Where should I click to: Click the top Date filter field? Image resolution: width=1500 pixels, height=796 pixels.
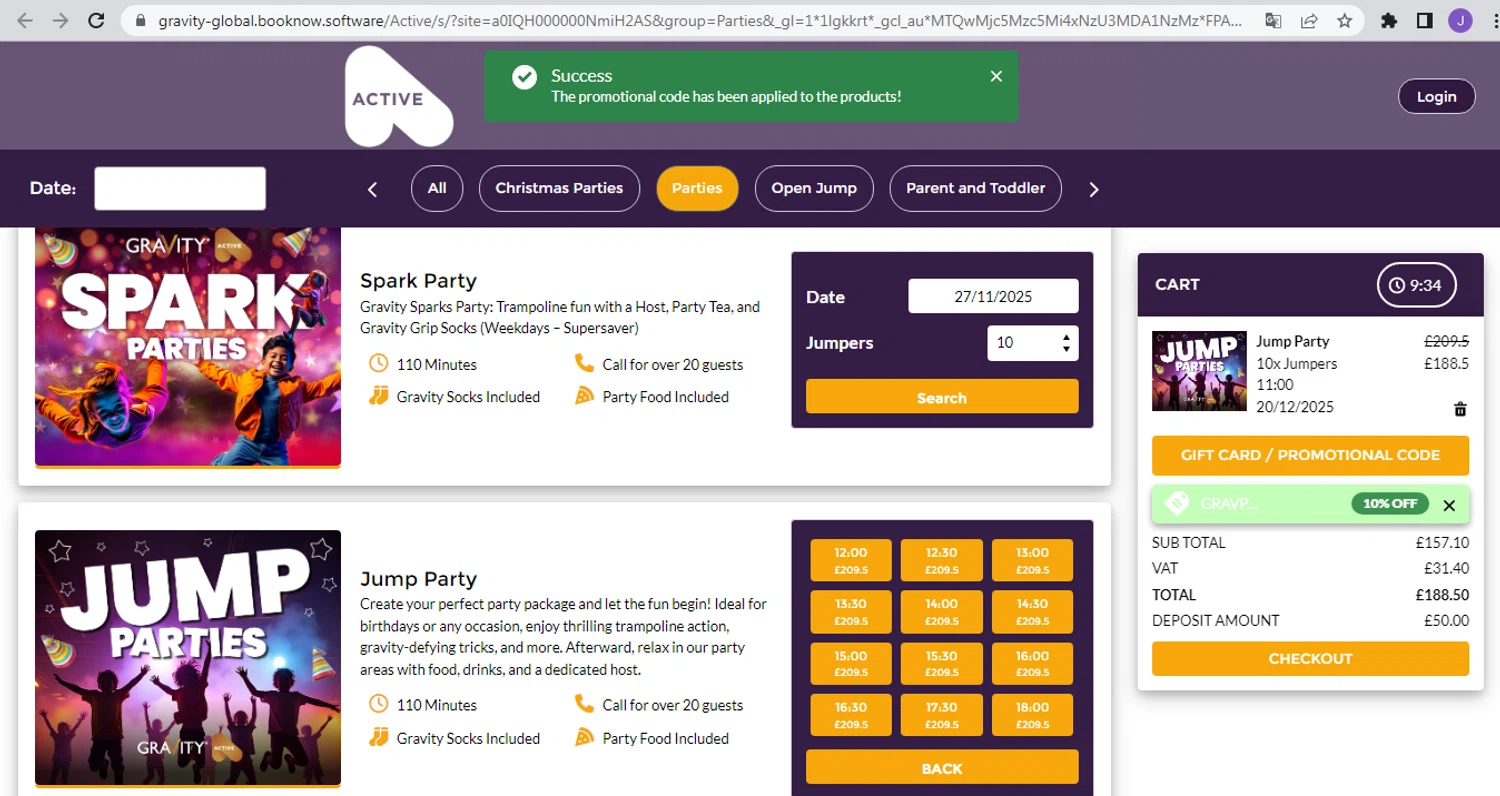(x=180, y=188)
